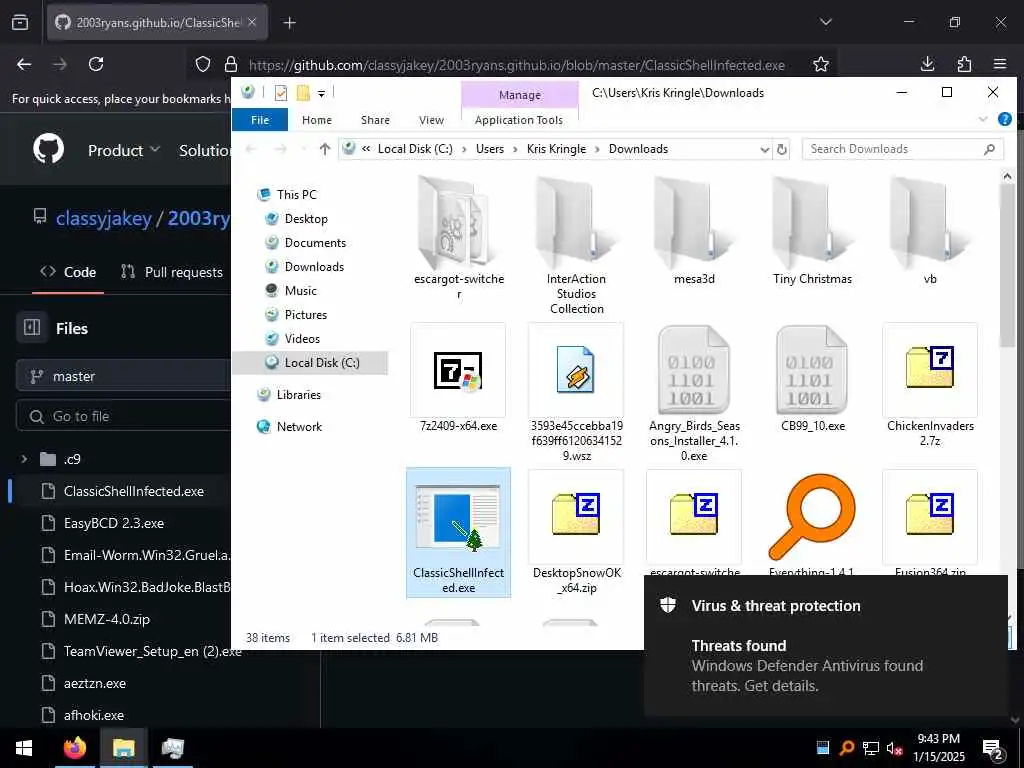Open aeztzn.exe in the file list
The height and width of the screenshot is (768, 1024).
(95, 683)
